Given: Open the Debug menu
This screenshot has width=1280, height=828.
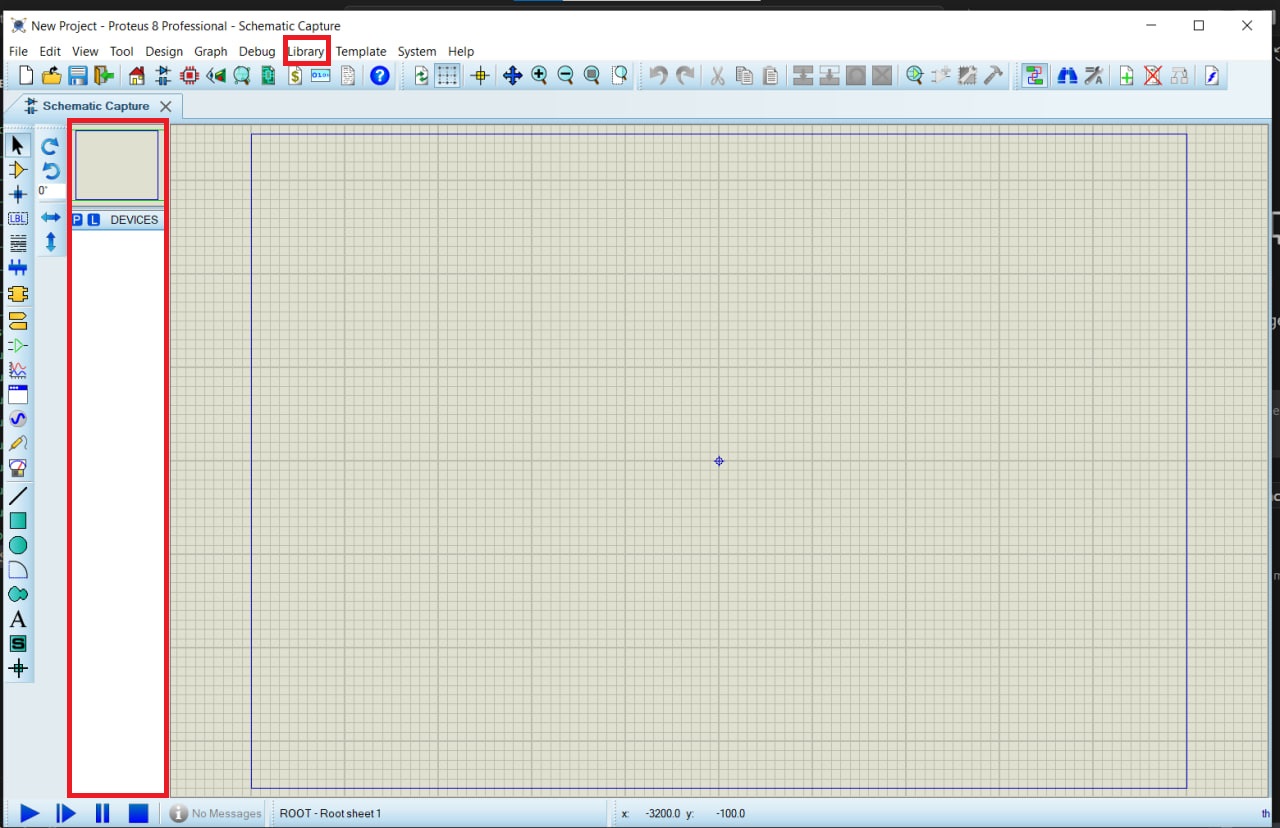Looking at the screenshot, I should 257,51.
